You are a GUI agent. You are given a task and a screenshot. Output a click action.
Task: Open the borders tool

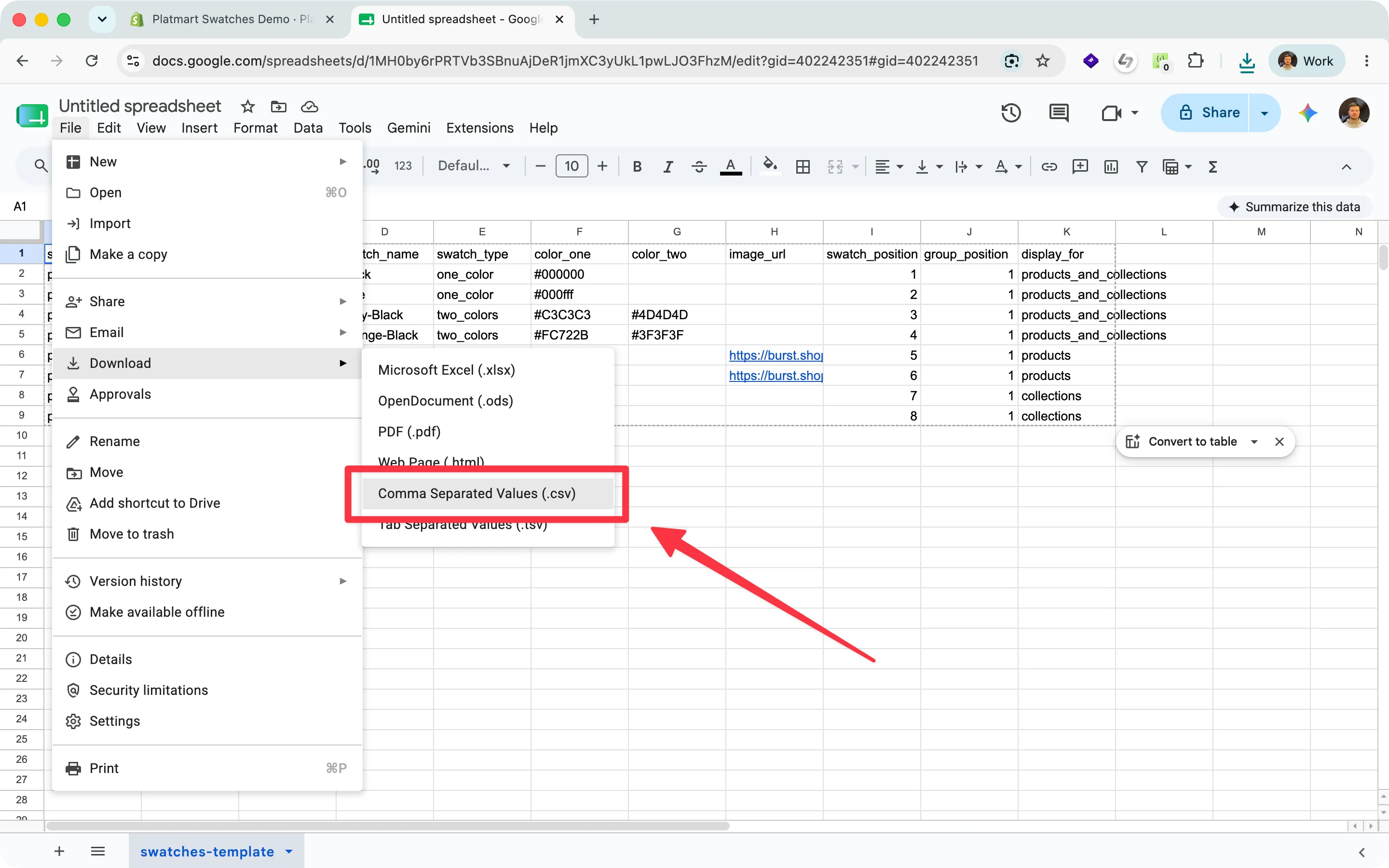coord(803,166)
